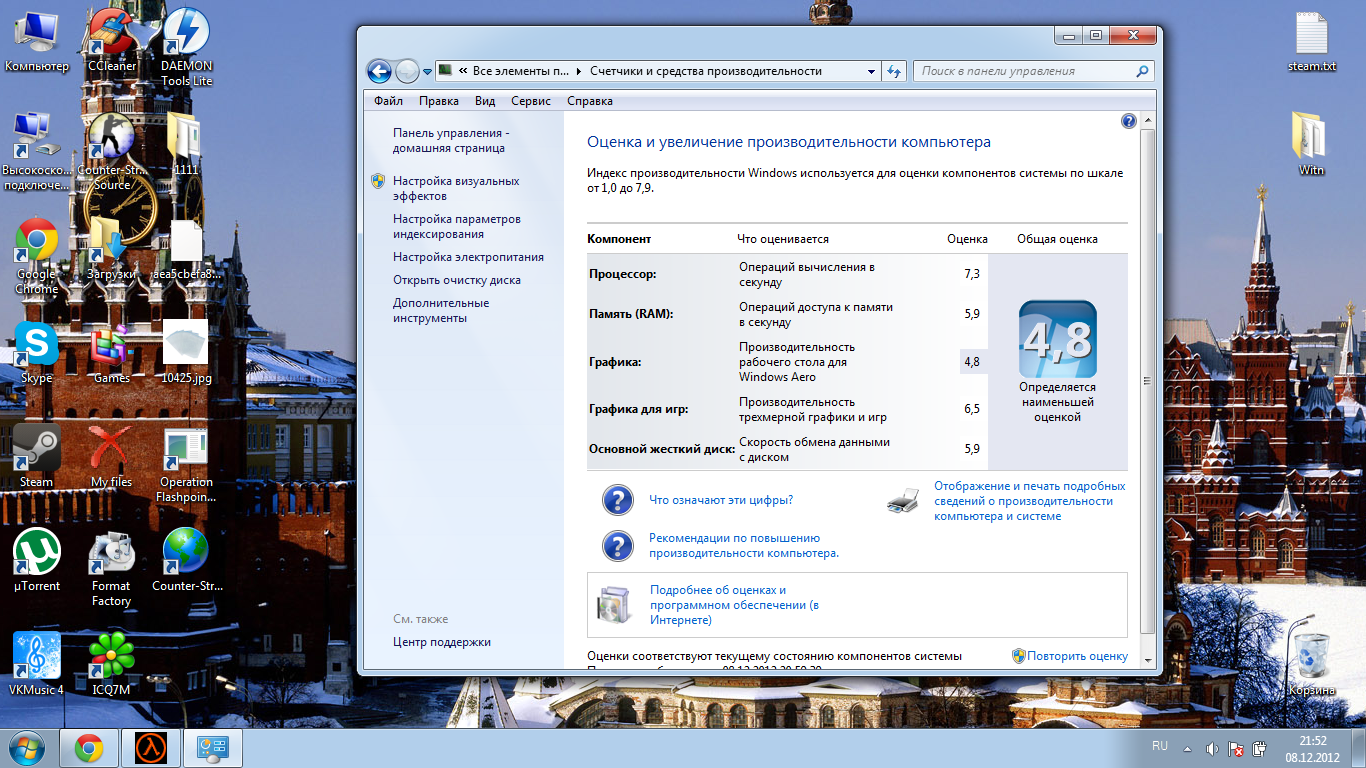Launch Steam desktop shortcut

click(x=37, y=456)
